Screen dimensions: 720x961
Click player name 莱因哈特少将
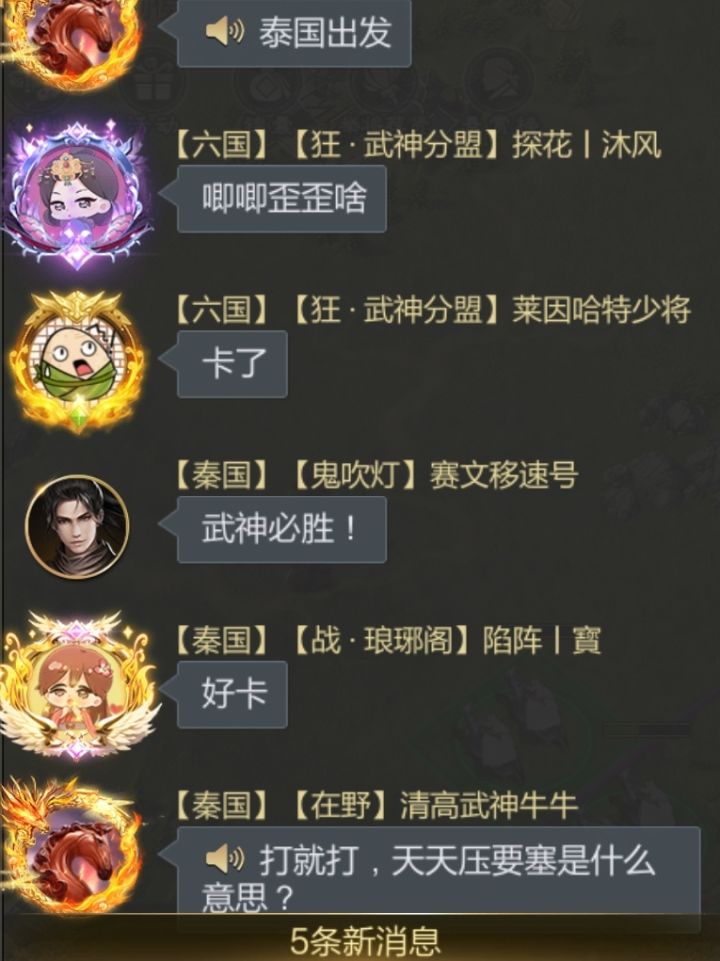[601, 310]
